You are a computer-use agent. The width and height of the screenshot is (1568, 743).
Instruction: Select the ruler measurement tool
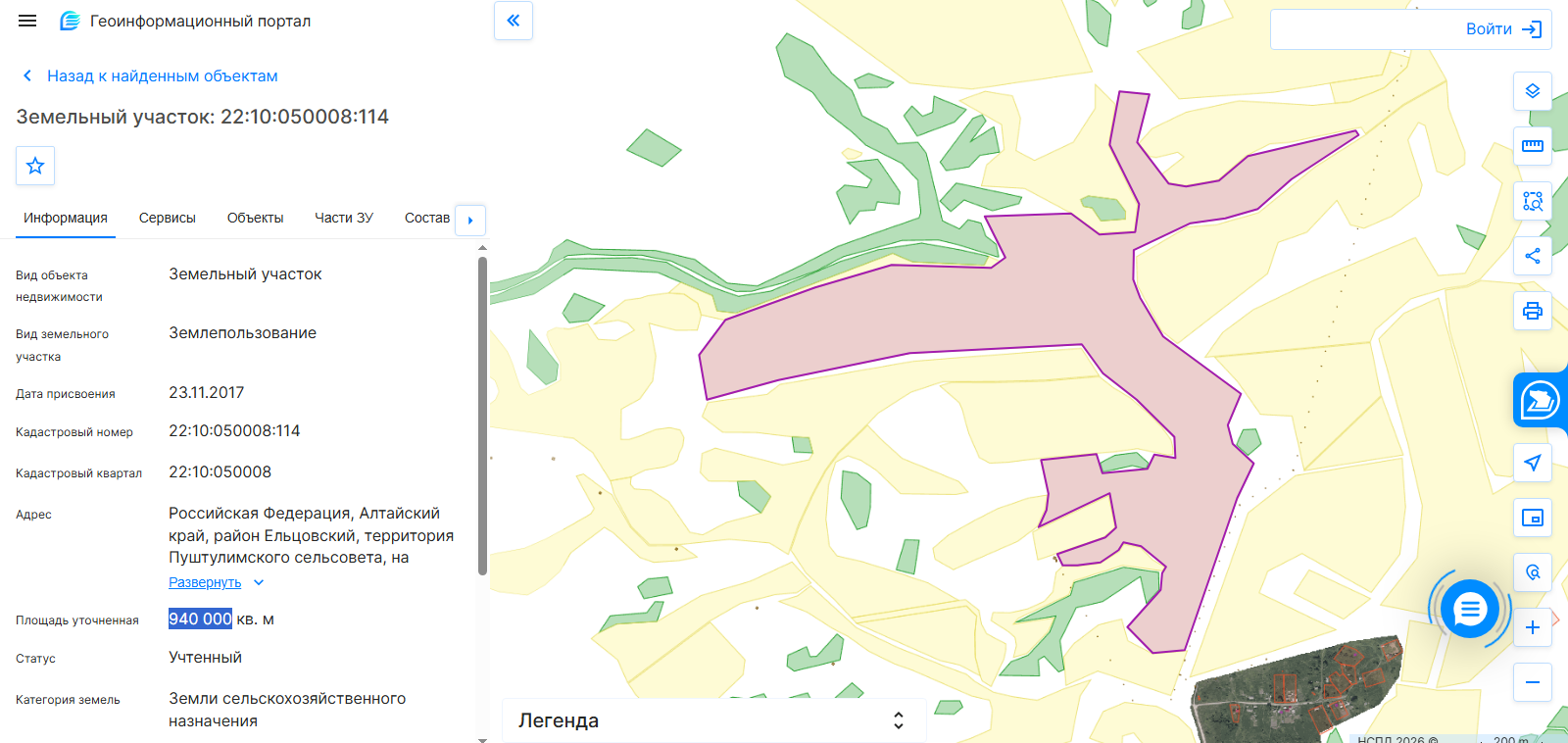(x=1533, y=146)
